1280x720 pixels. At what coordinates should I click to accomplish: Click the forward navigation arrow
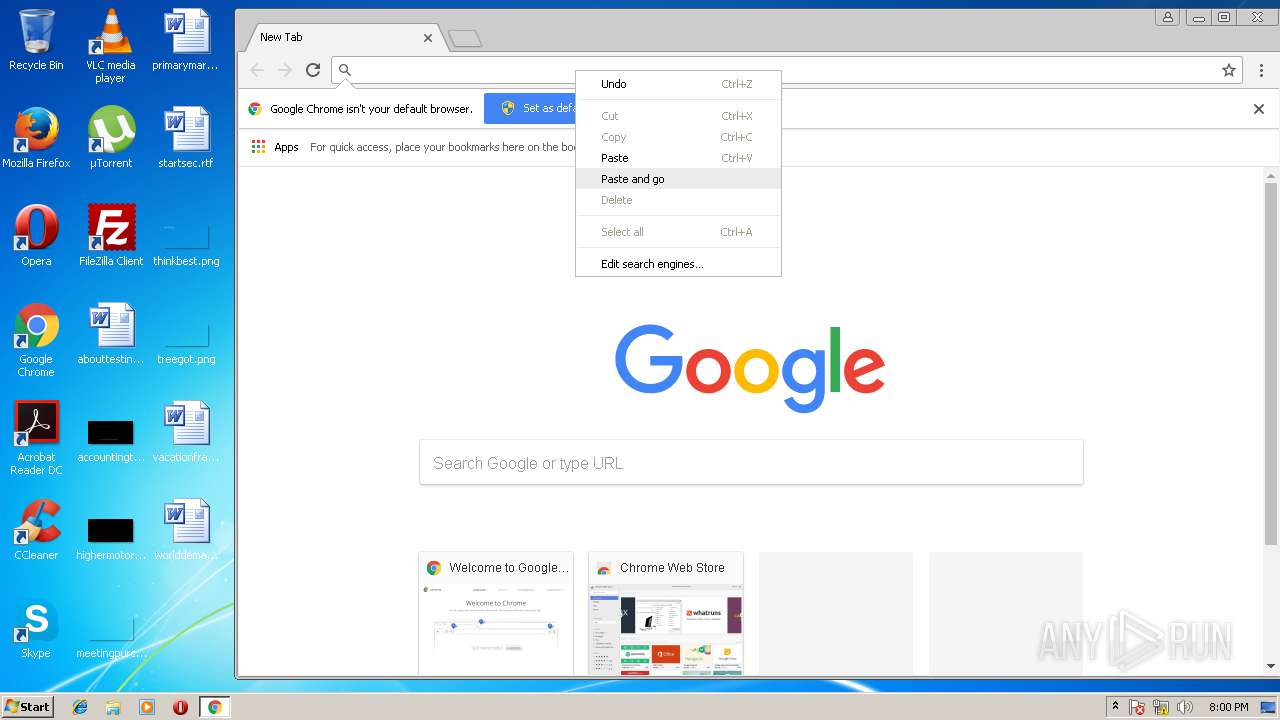click(x=285, y=70)
